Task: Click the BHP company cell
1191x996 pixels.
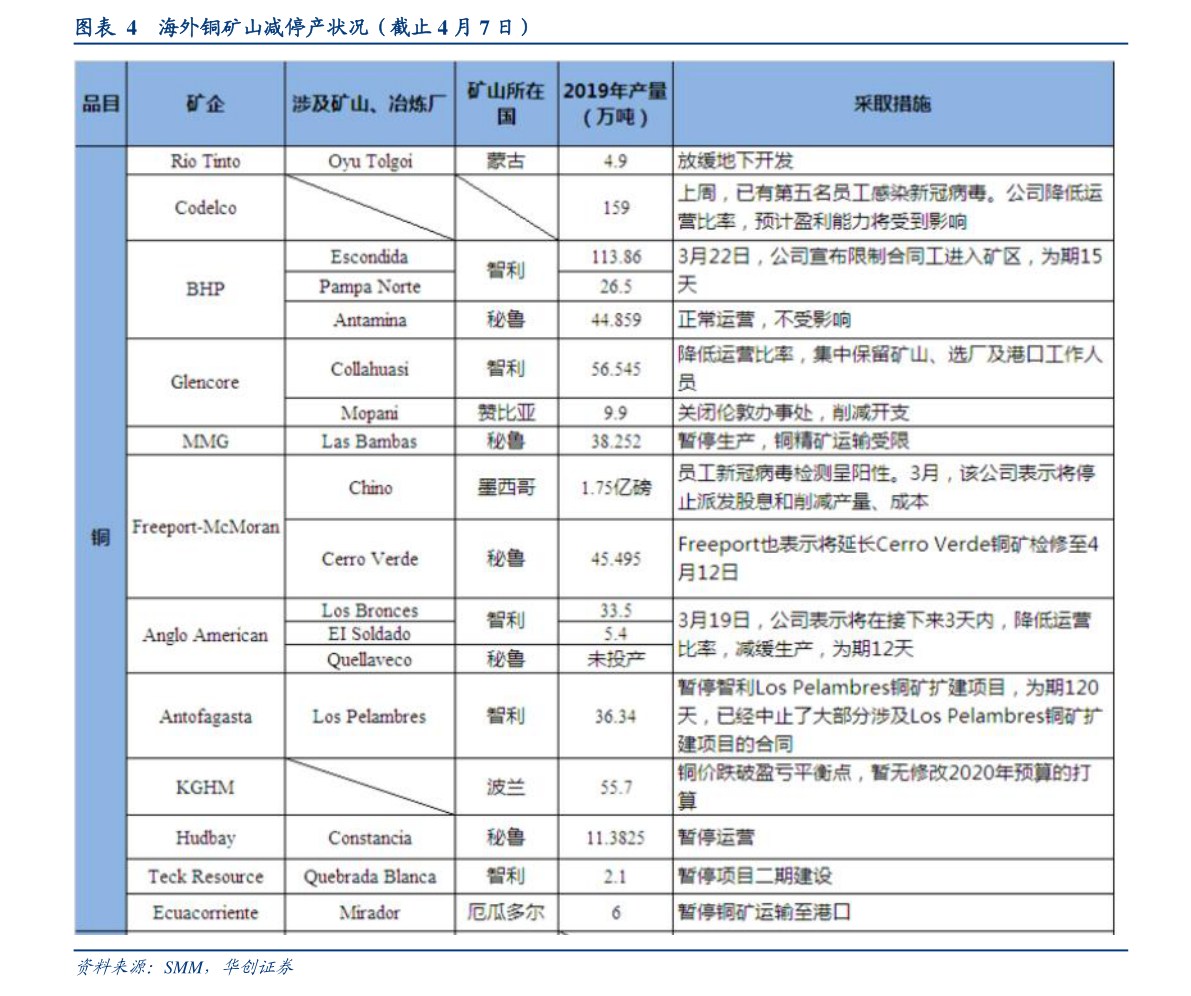Action: (206, 289)
